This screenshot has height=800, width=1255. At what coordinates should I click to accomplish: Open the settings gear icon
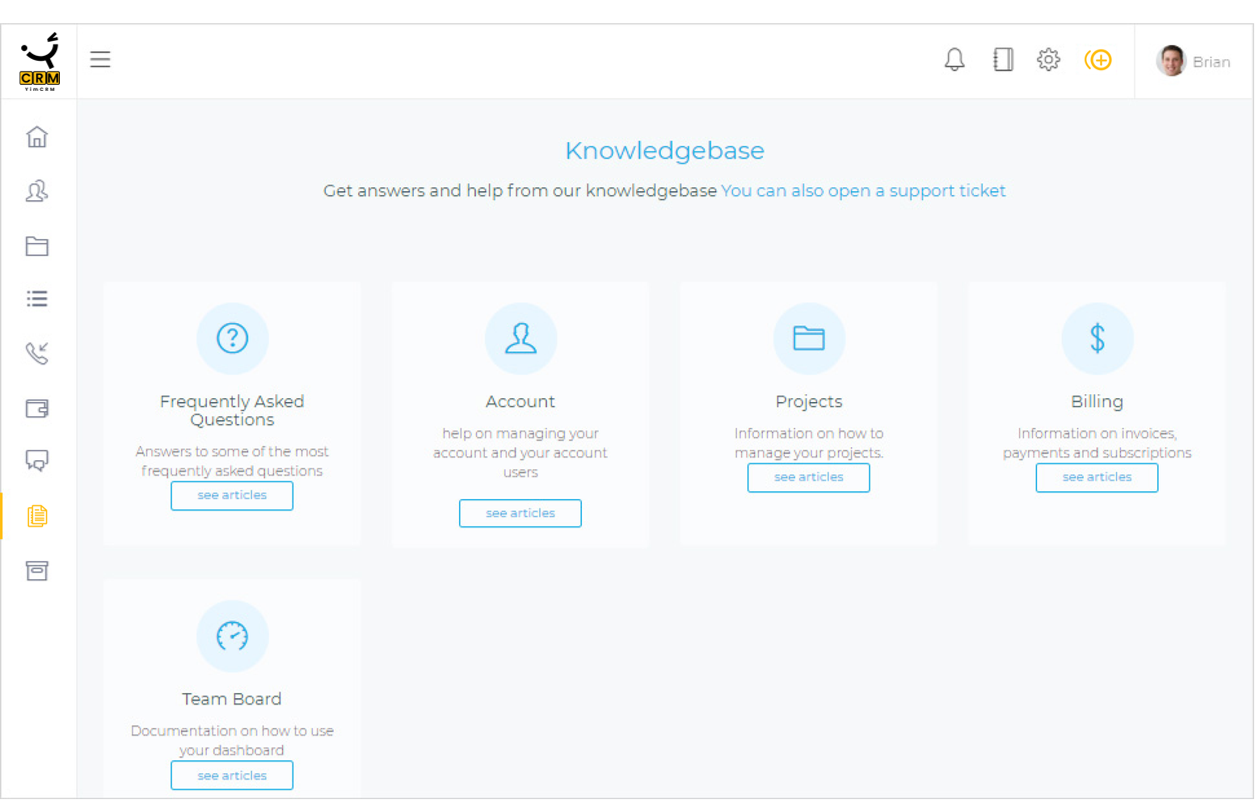1048,60
